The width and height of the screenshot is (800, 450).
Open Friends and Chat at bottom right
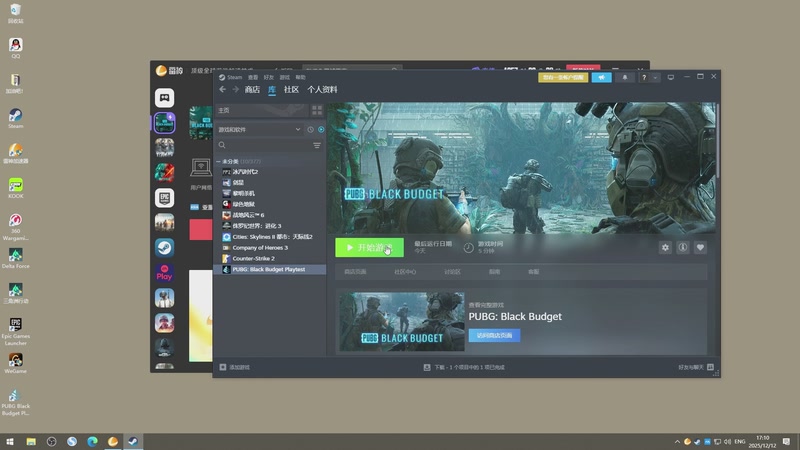click(696, 367)
